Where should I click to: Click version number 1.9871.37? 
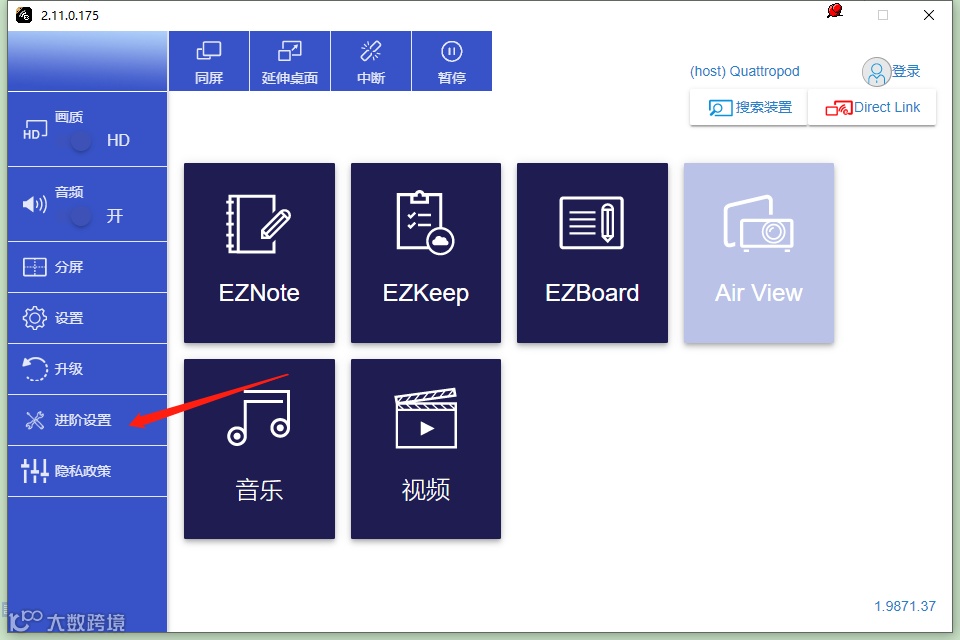905,606
